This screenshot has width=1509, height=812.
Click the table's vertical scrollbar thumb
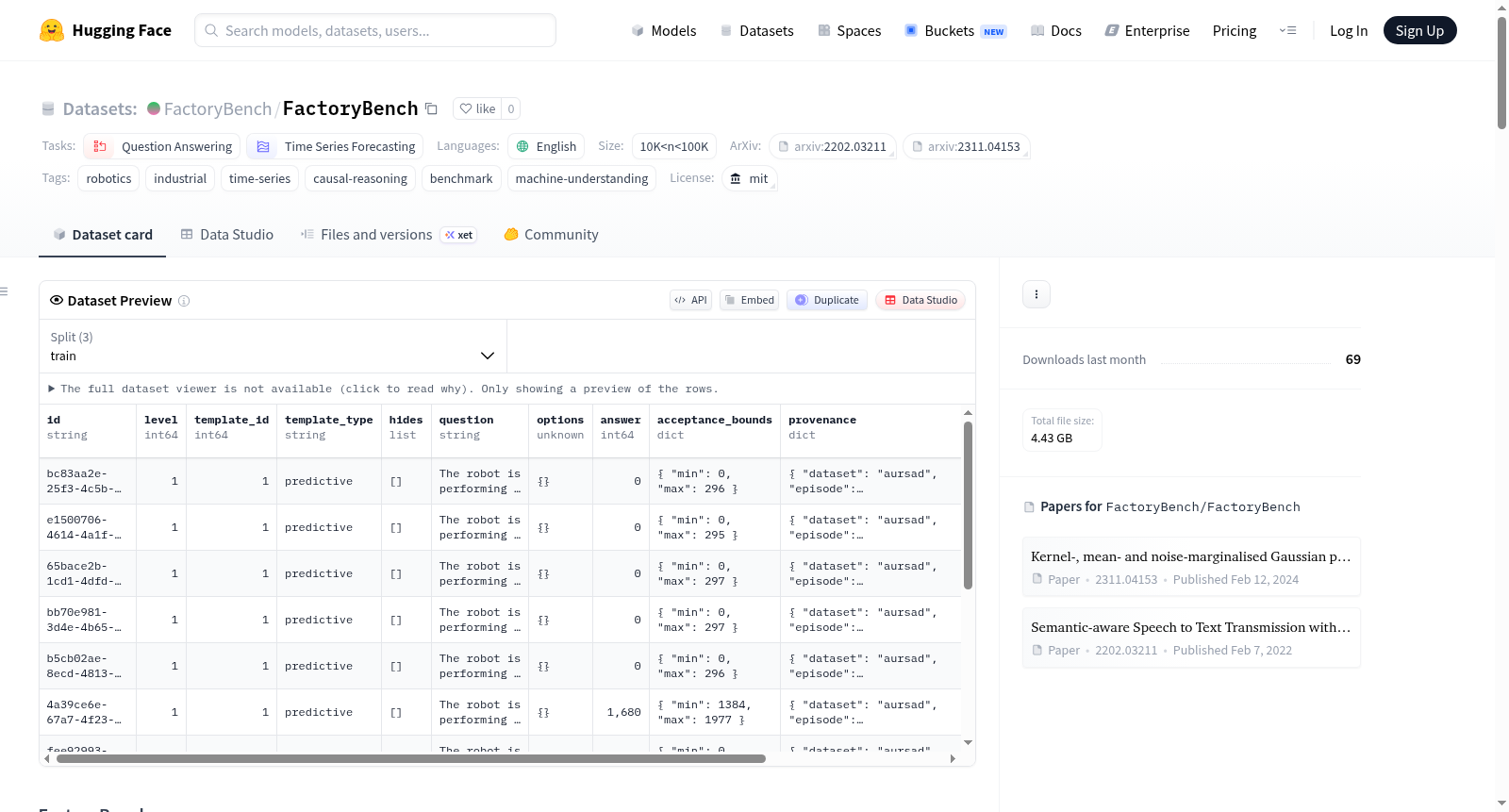tap(968, 505)
